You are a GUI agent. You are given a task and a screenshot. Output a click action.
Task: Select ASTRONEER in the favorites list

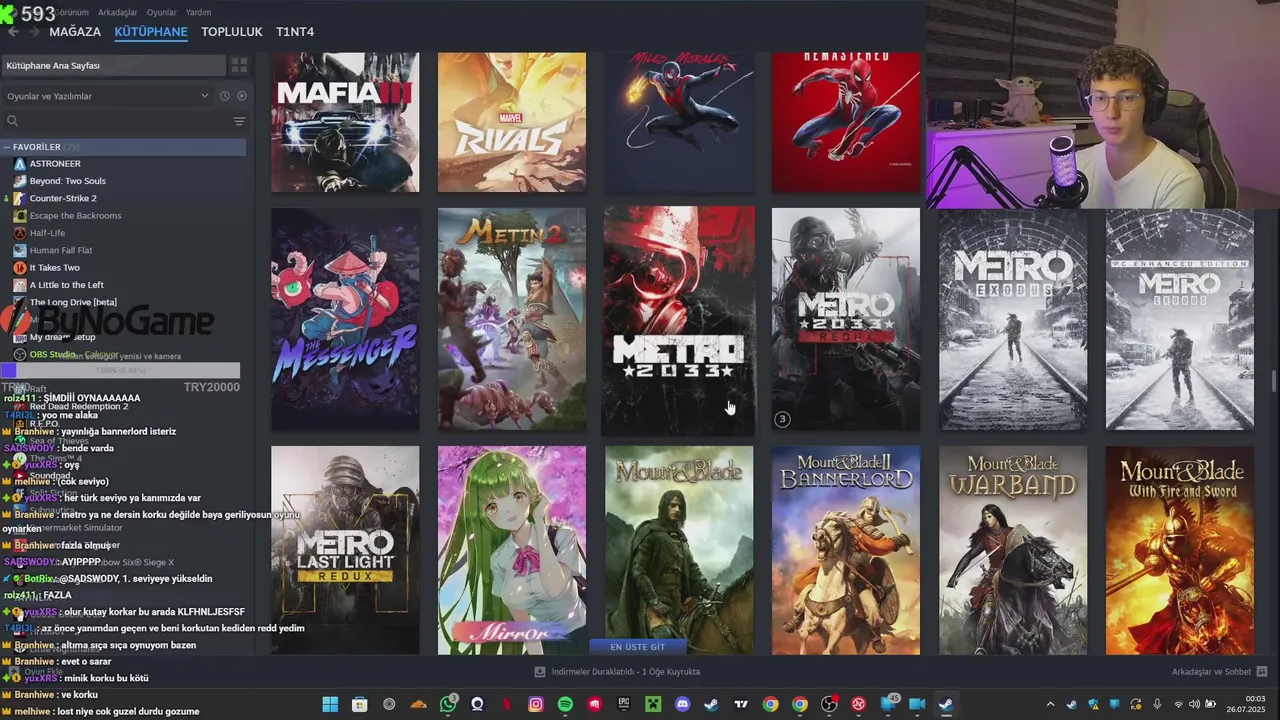coord(55,164)
